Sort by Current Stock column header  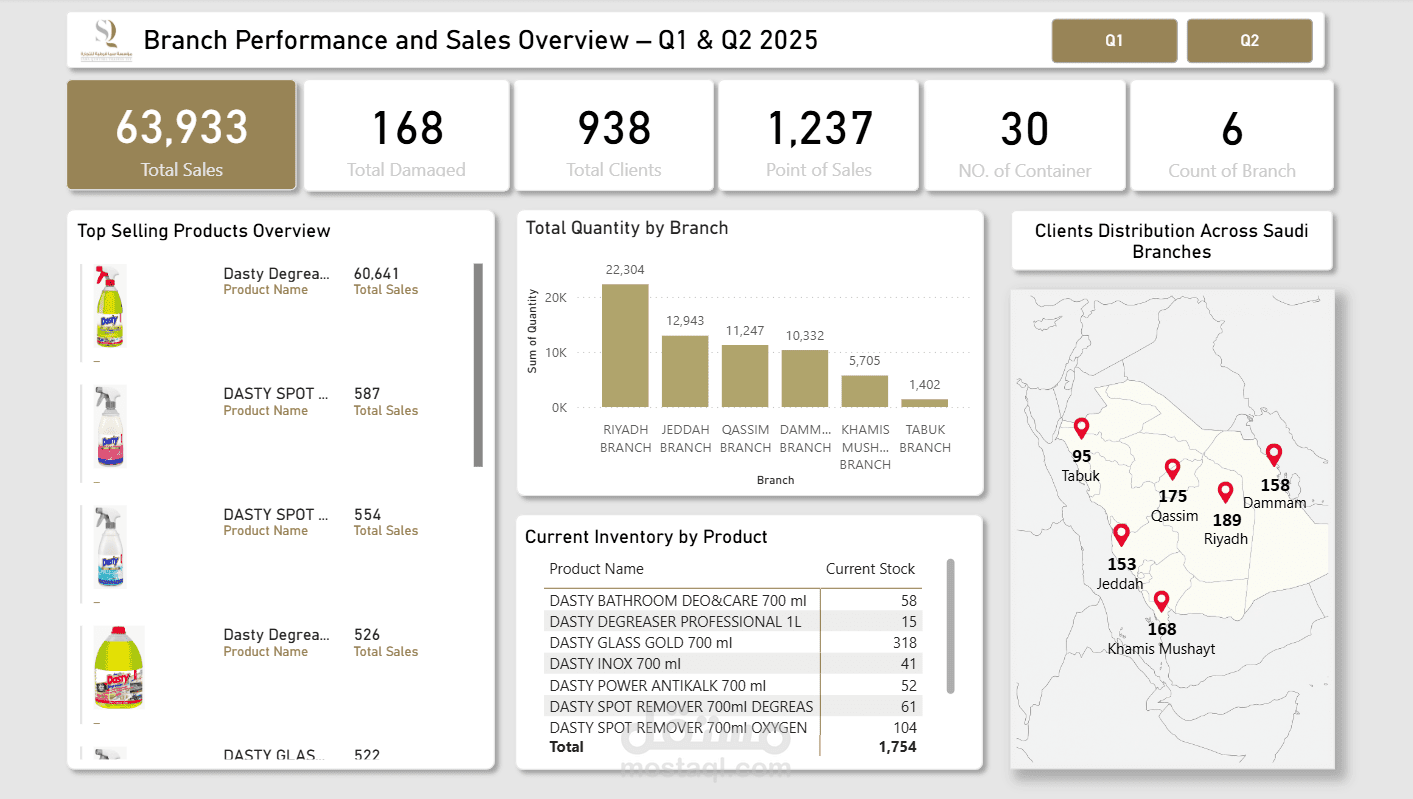tap(870, 569)
